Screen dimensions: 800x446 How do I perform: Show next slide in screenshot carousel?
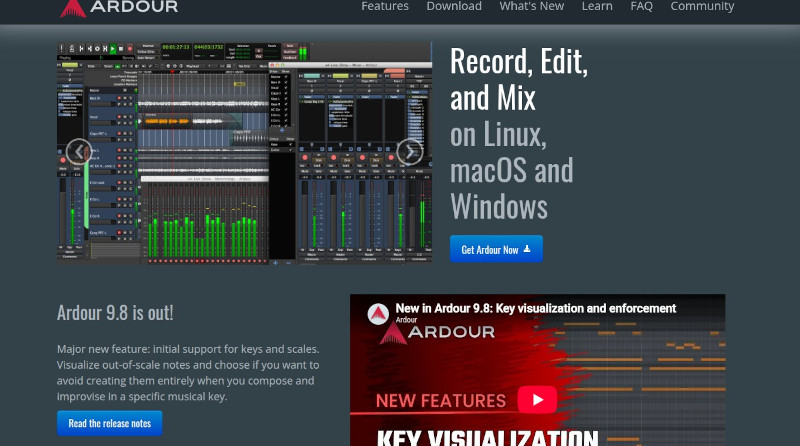pyautogui.click(x=410, y=152)
